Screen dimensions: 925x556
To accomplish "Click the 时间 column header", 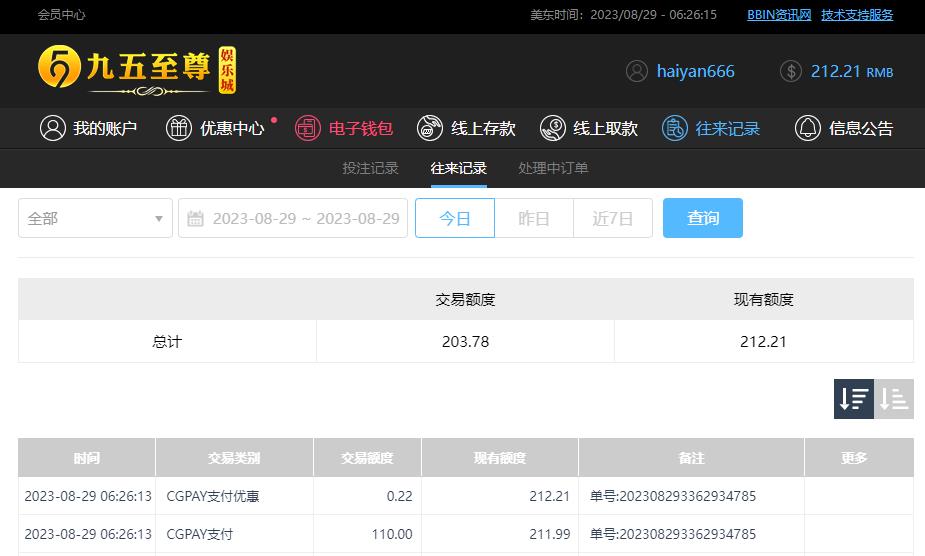I will click(x=87, y=457).
